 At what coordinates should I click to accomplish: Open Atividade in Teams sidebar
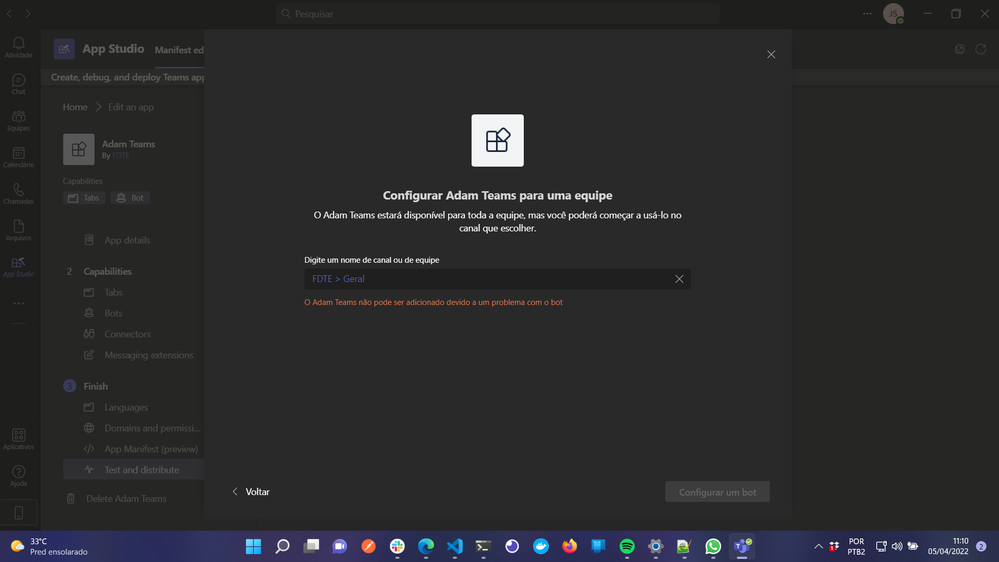(x=18, y=47)
